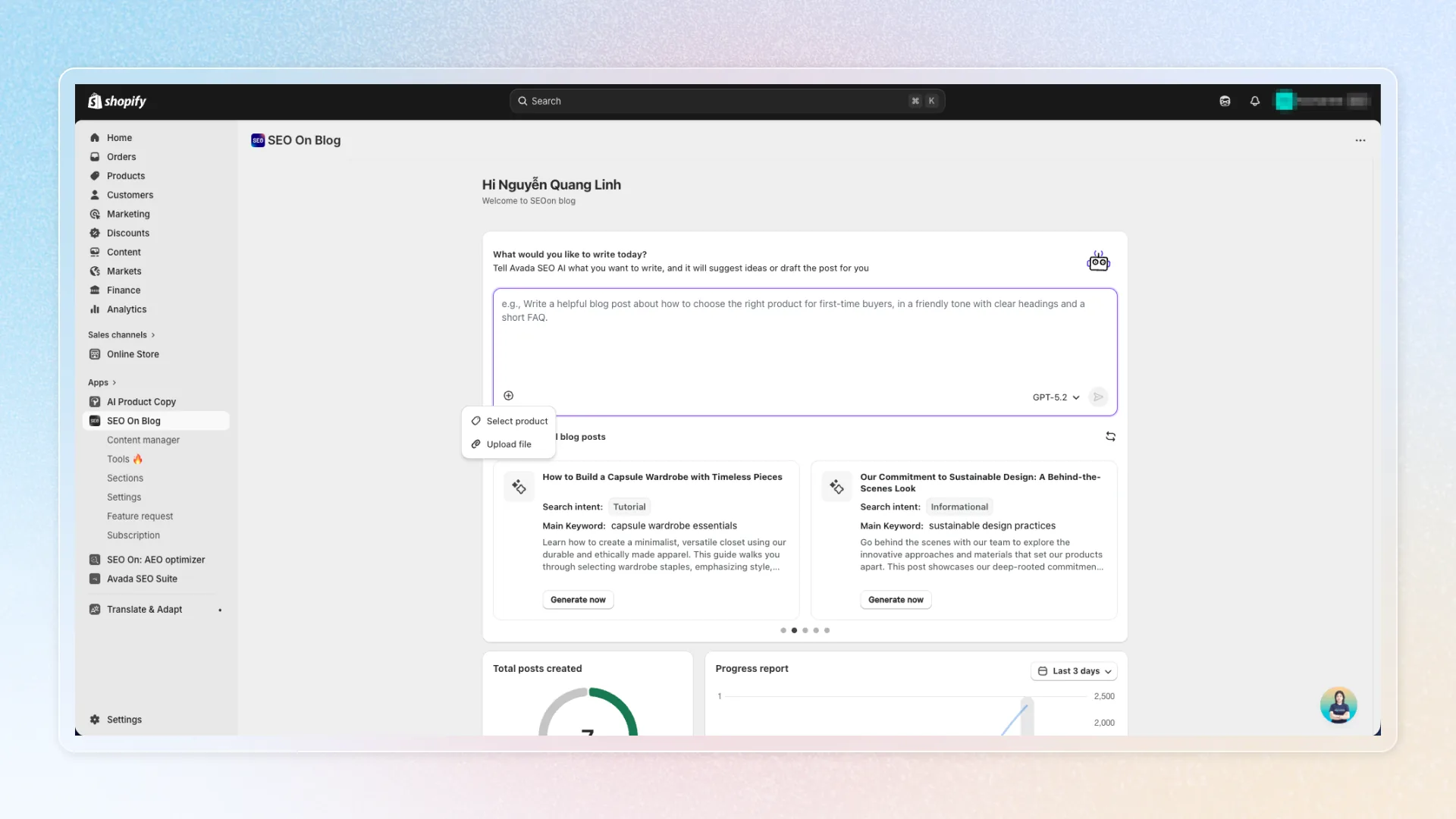Choose Select product from popup menu
This screenshot has width=1456, height=819.
pos(509,421)
